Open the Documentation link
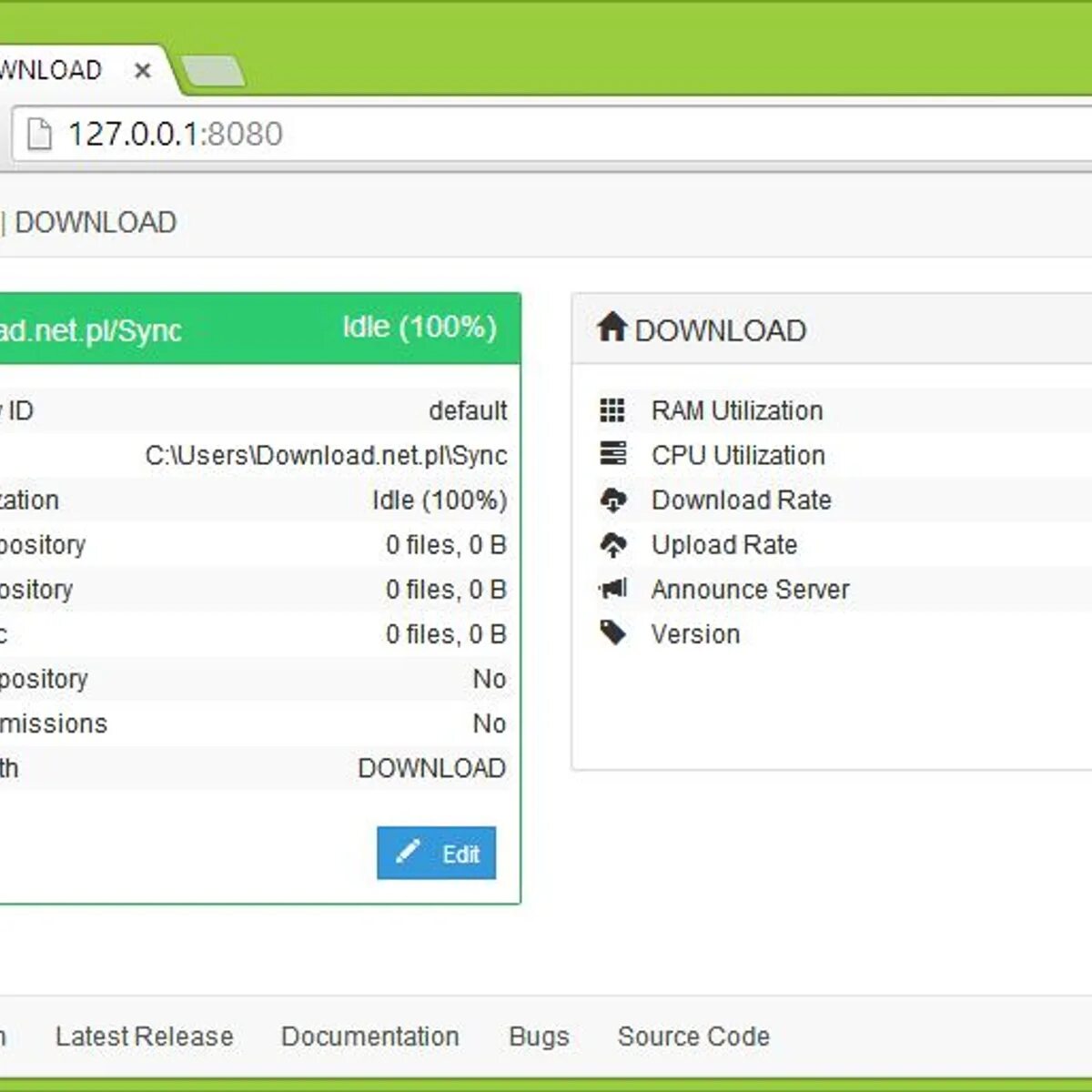 tap(369, 1036)
